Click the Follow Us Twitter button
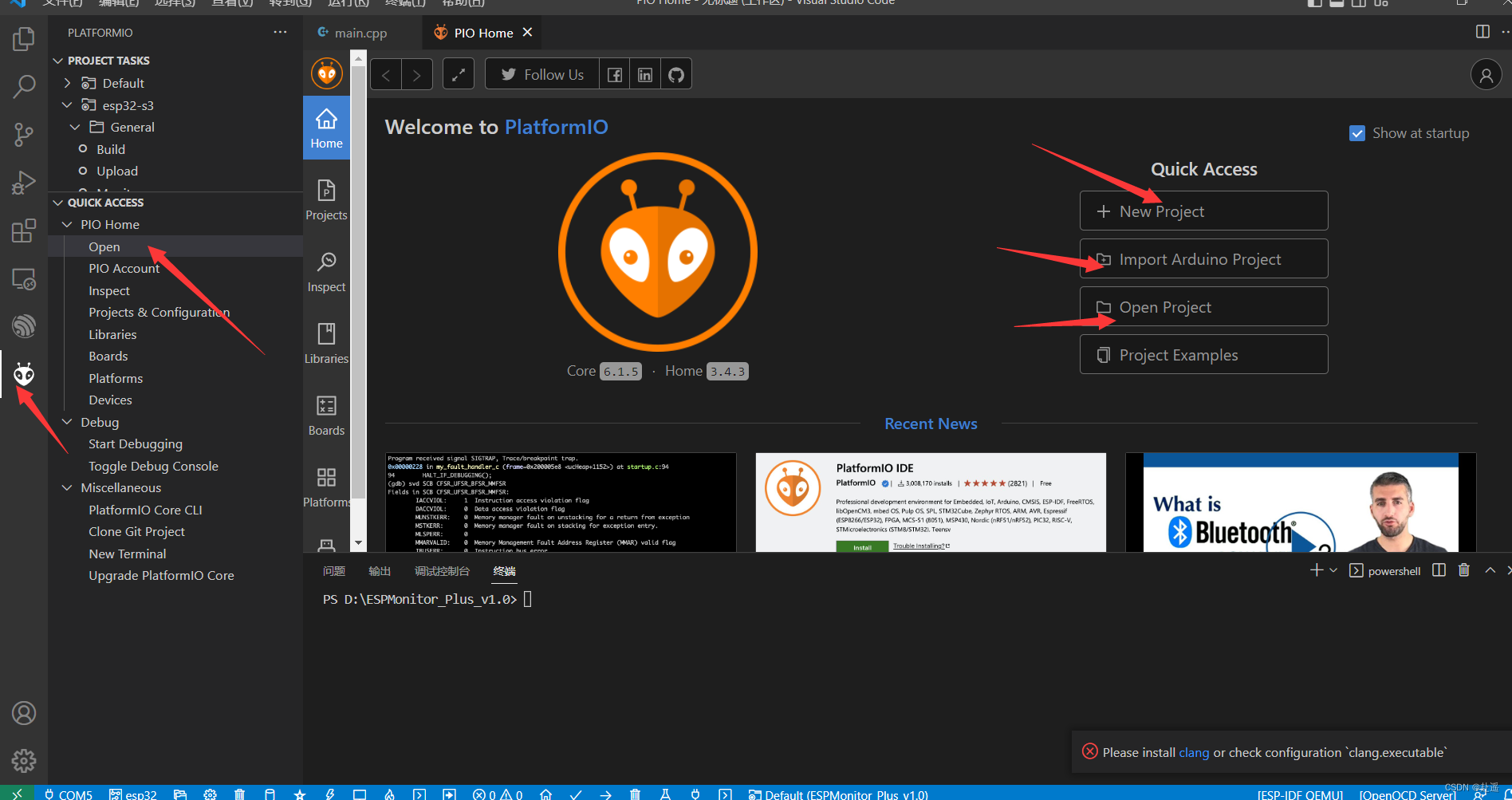Image resolution: width=1512 pixels, height=800 pixels. pyautogui.click(x=542, y=75)
